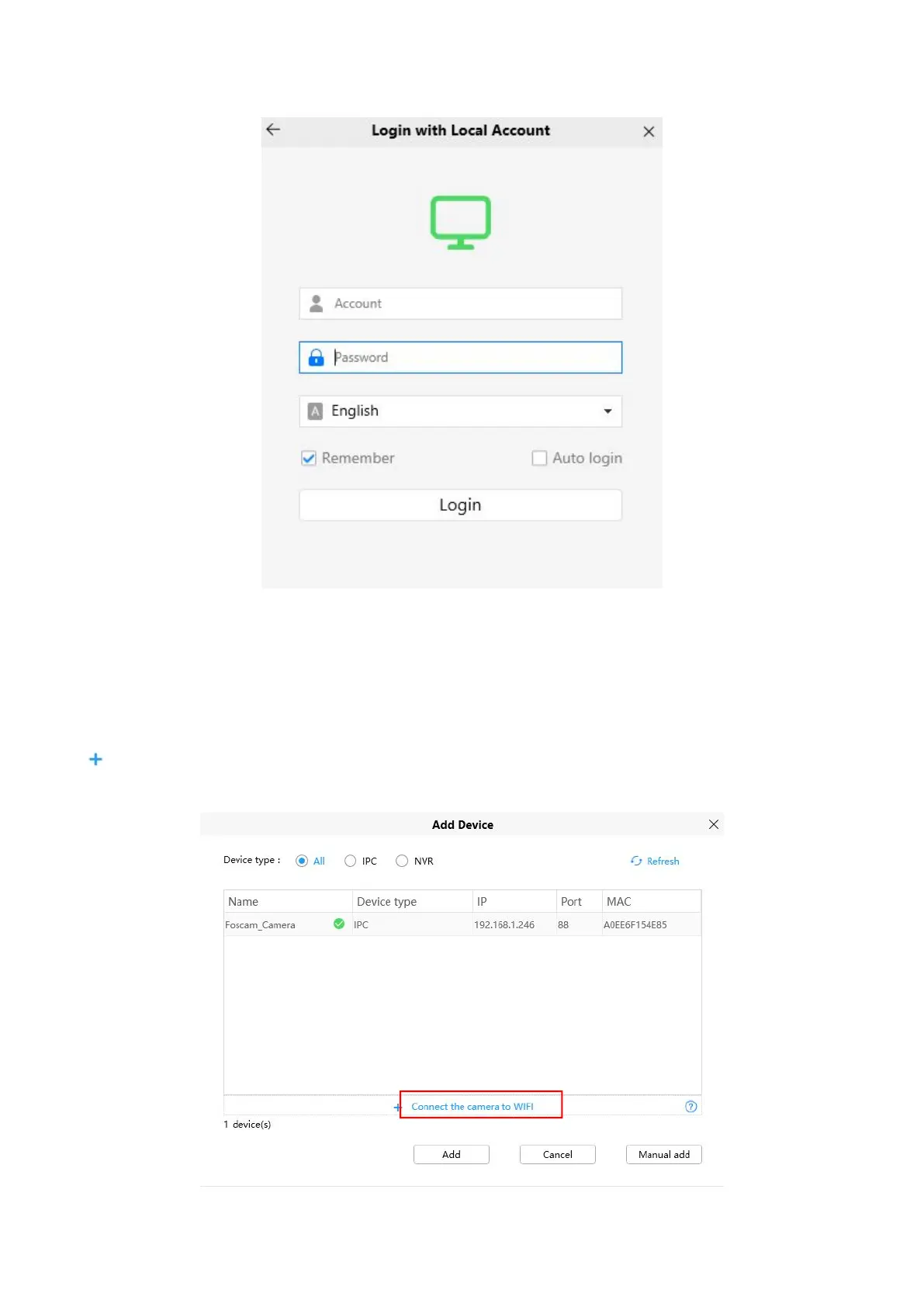Click the Manual add button
924x1307 pixels.
664,1155
